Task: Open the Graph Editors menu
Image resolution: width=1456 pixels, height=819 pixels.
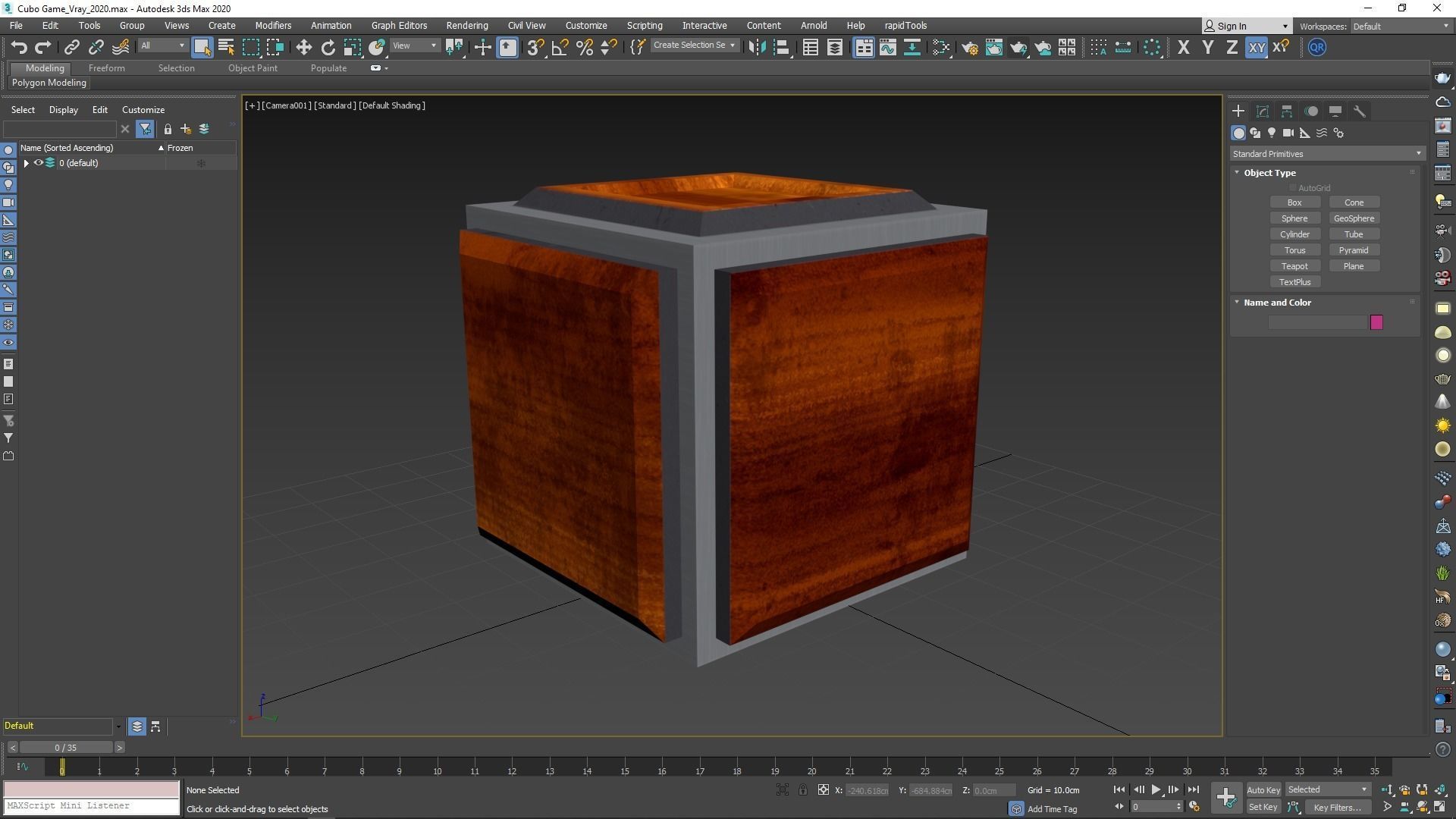Action: click(x=399, y=26)
